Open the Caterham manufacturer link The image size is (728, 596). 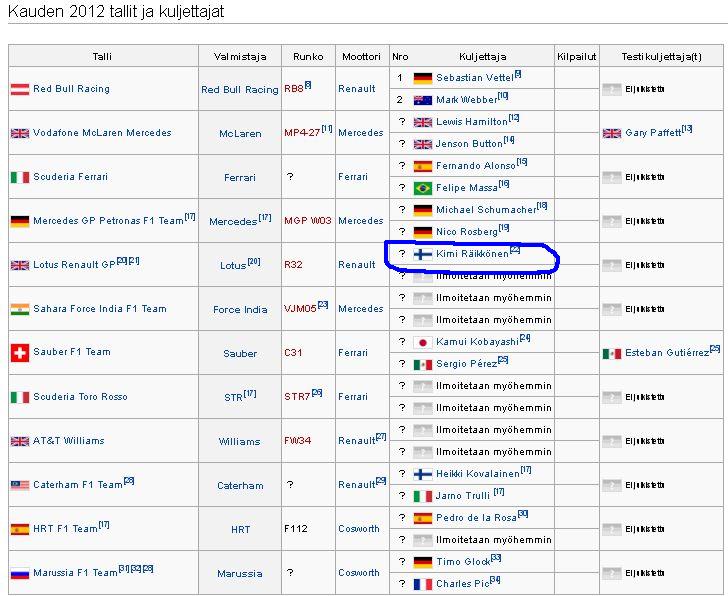pos(240,486)
